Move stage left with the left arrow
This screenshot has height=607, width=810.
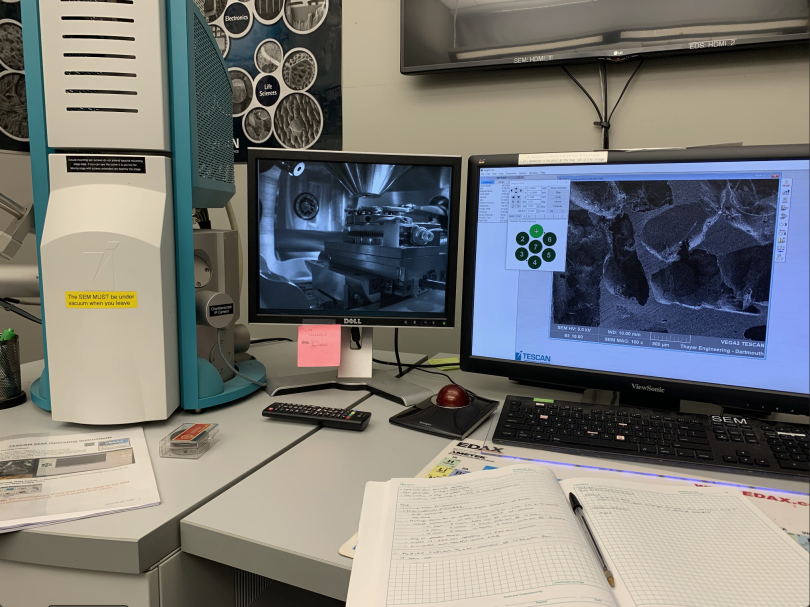point(511,191)
